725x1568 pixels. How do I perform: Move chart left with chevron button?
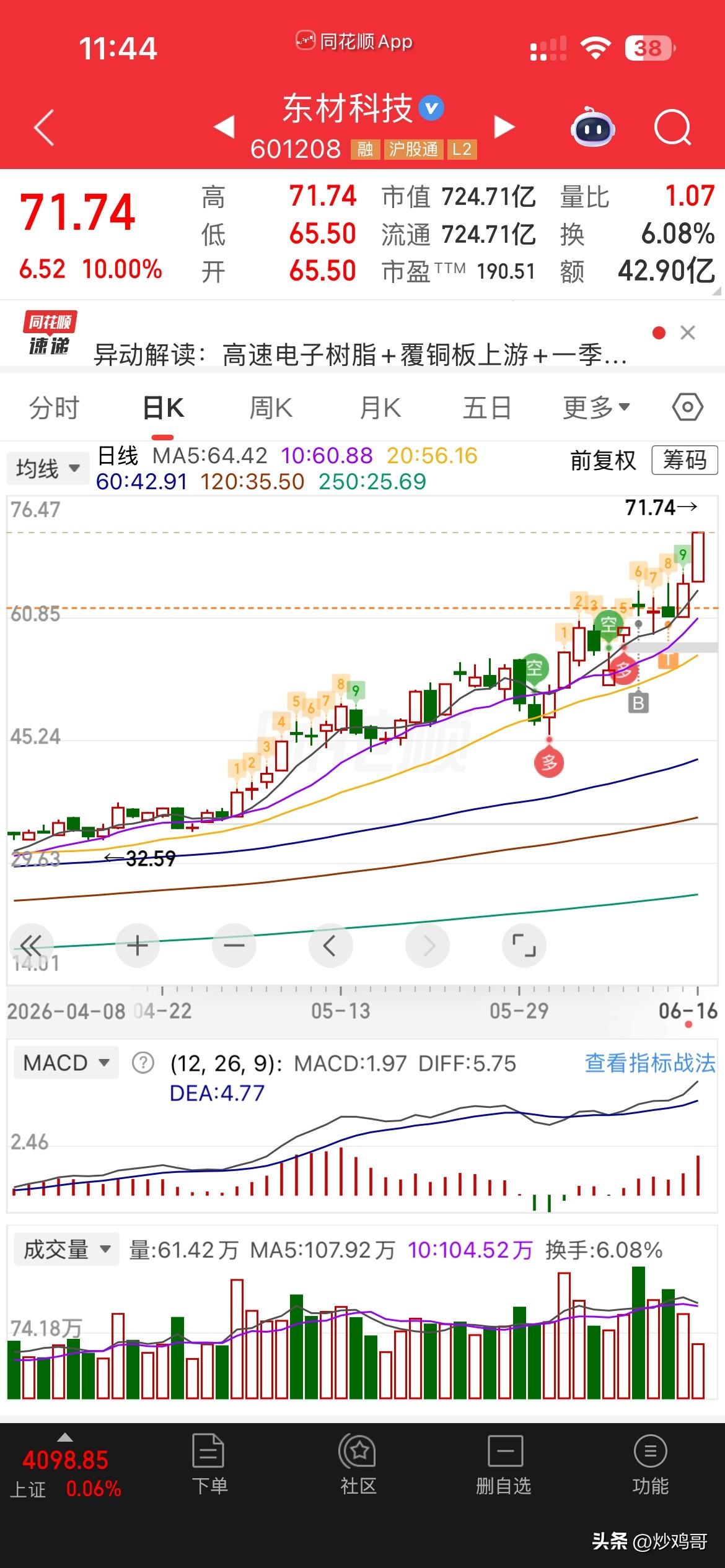point(330,946)
